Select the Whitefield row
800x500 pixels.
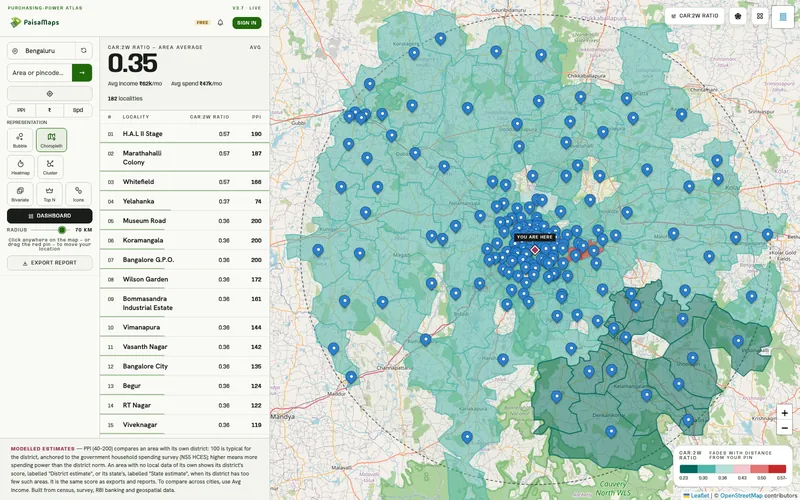click(184, 182)
